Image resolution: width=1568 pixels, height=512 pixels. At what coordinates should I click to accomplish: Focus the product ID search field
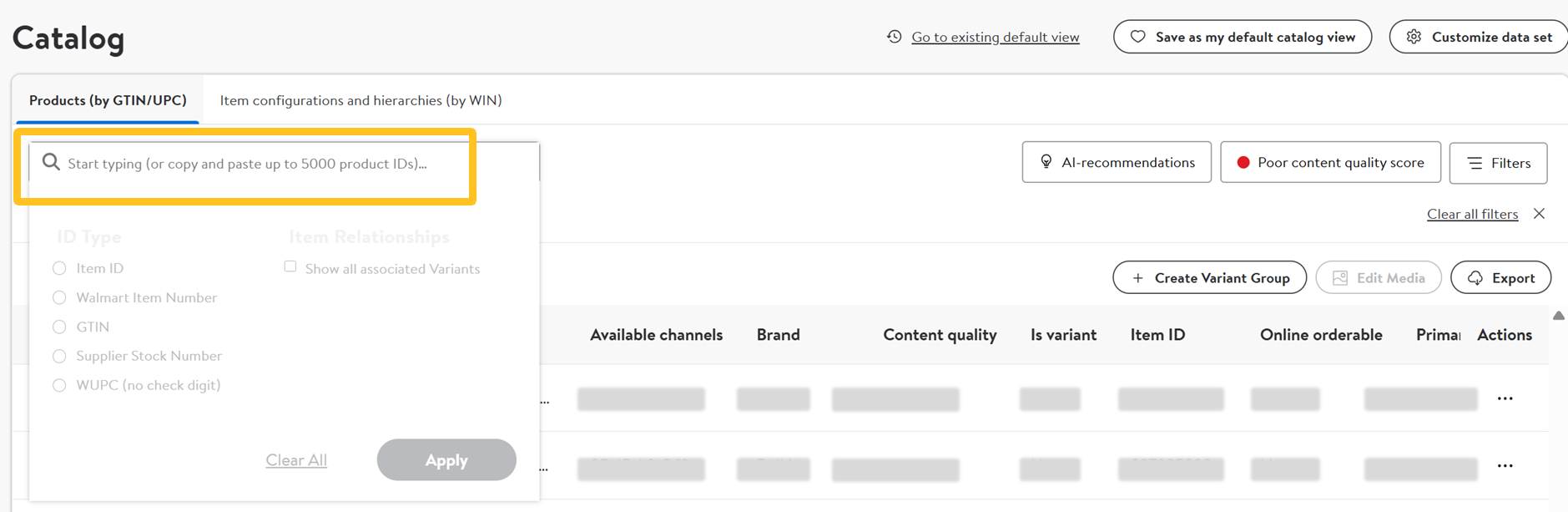click(250, 164)
